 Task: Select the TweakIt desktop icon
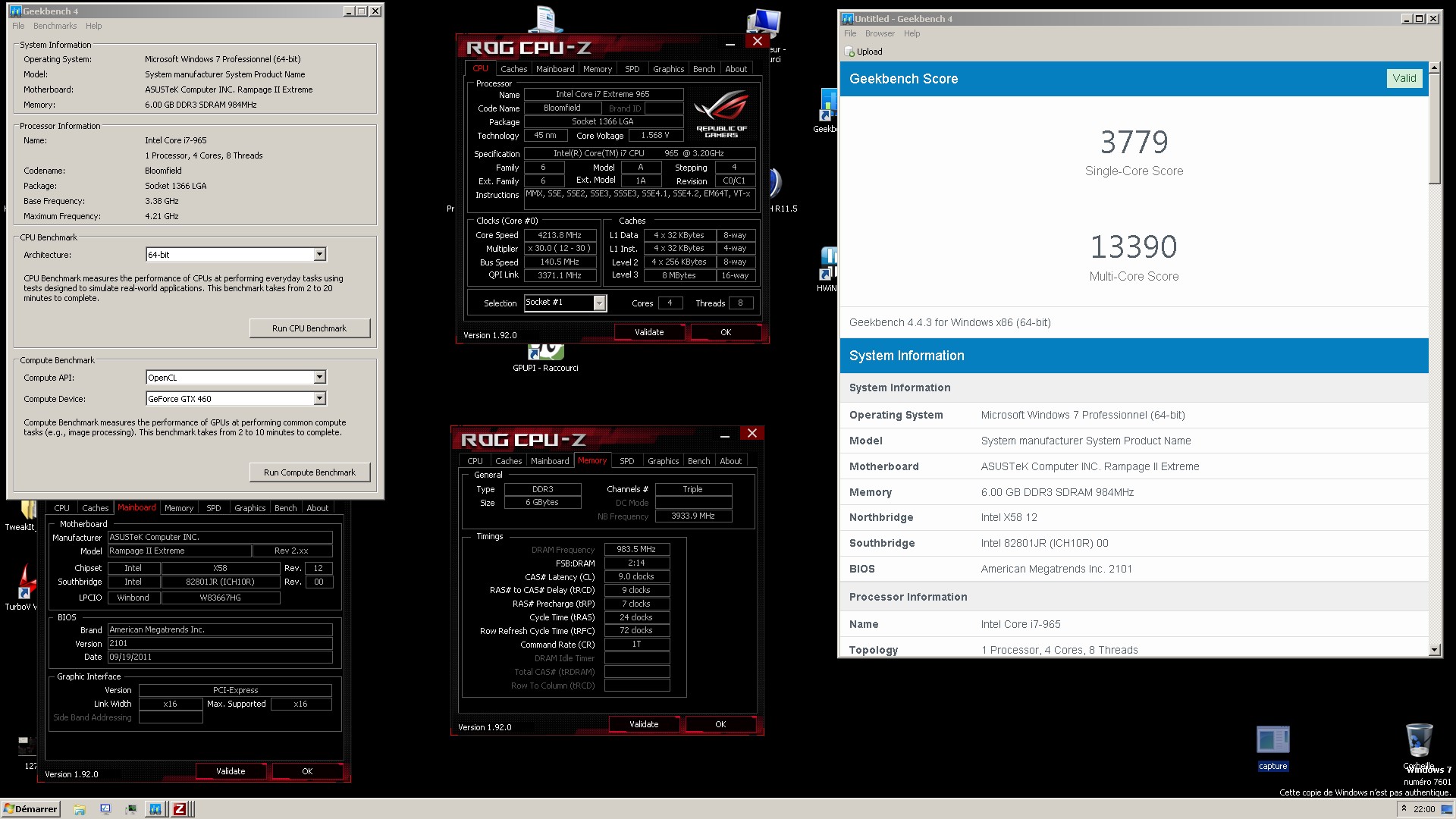(20, 516)
